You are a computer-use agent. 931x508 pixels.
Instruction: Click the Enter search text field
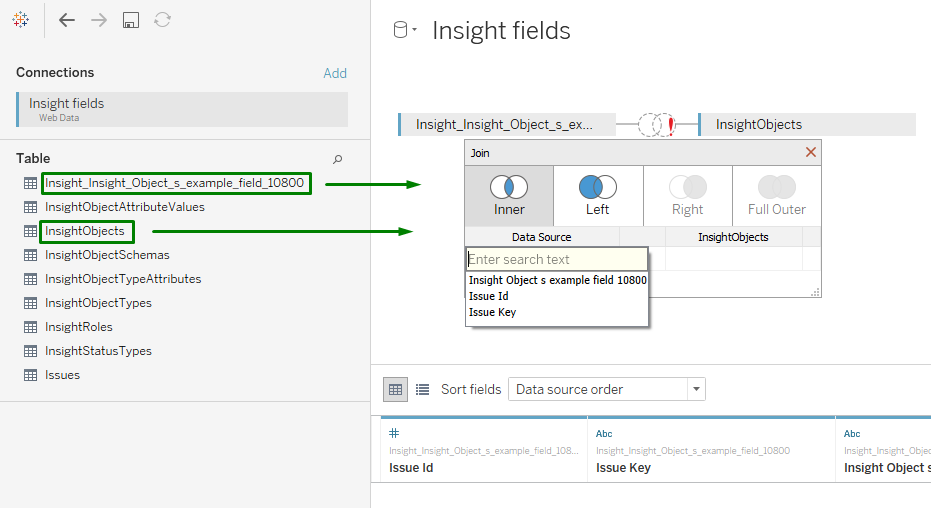[x=556, y=259]
